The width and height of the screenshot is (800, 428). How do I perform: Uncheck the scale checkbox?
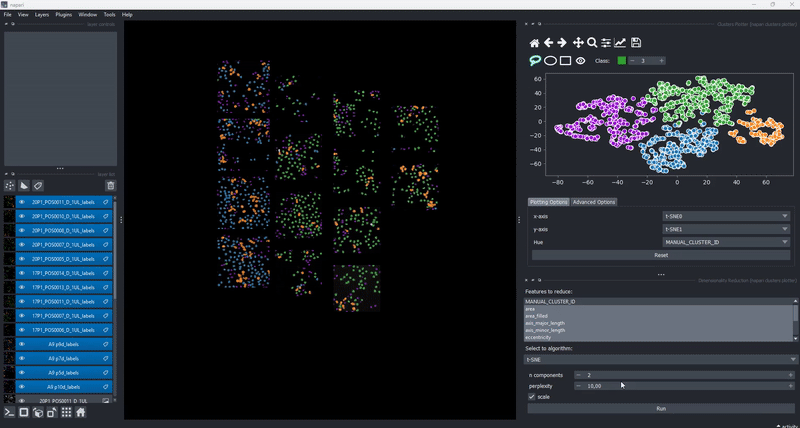pyautogui.click(x=532, y=397)
